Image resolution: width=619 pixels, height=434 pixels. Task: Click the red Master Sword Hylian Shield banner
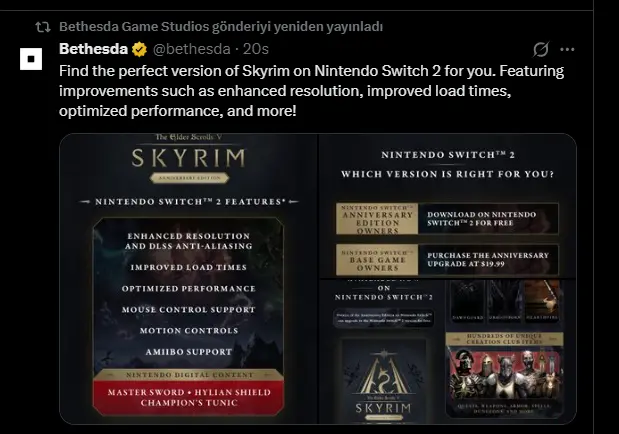coord(189,397)
